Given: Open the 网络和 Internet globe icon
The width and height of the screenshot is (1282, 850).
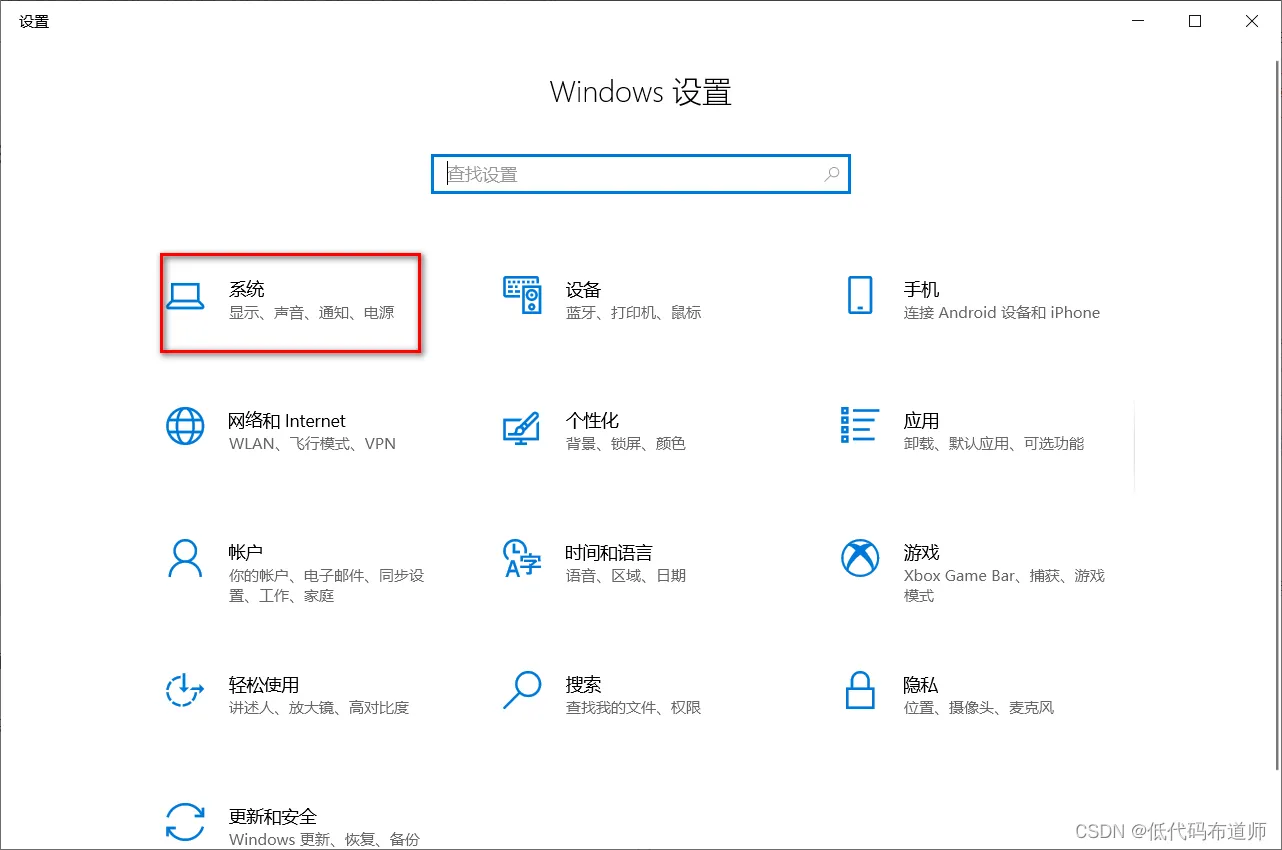Looking at the screenshot, I should [185, 427].
